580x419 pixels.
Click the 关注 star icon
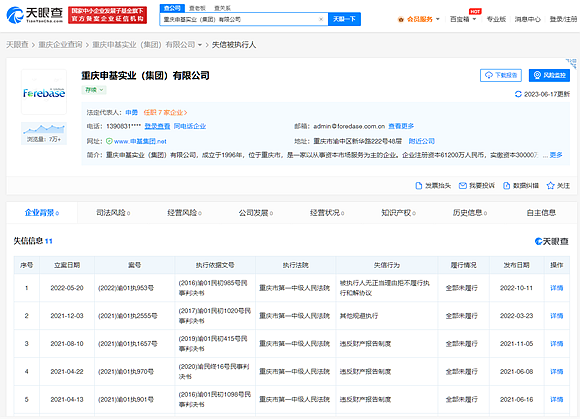click(x=550, y=186)
